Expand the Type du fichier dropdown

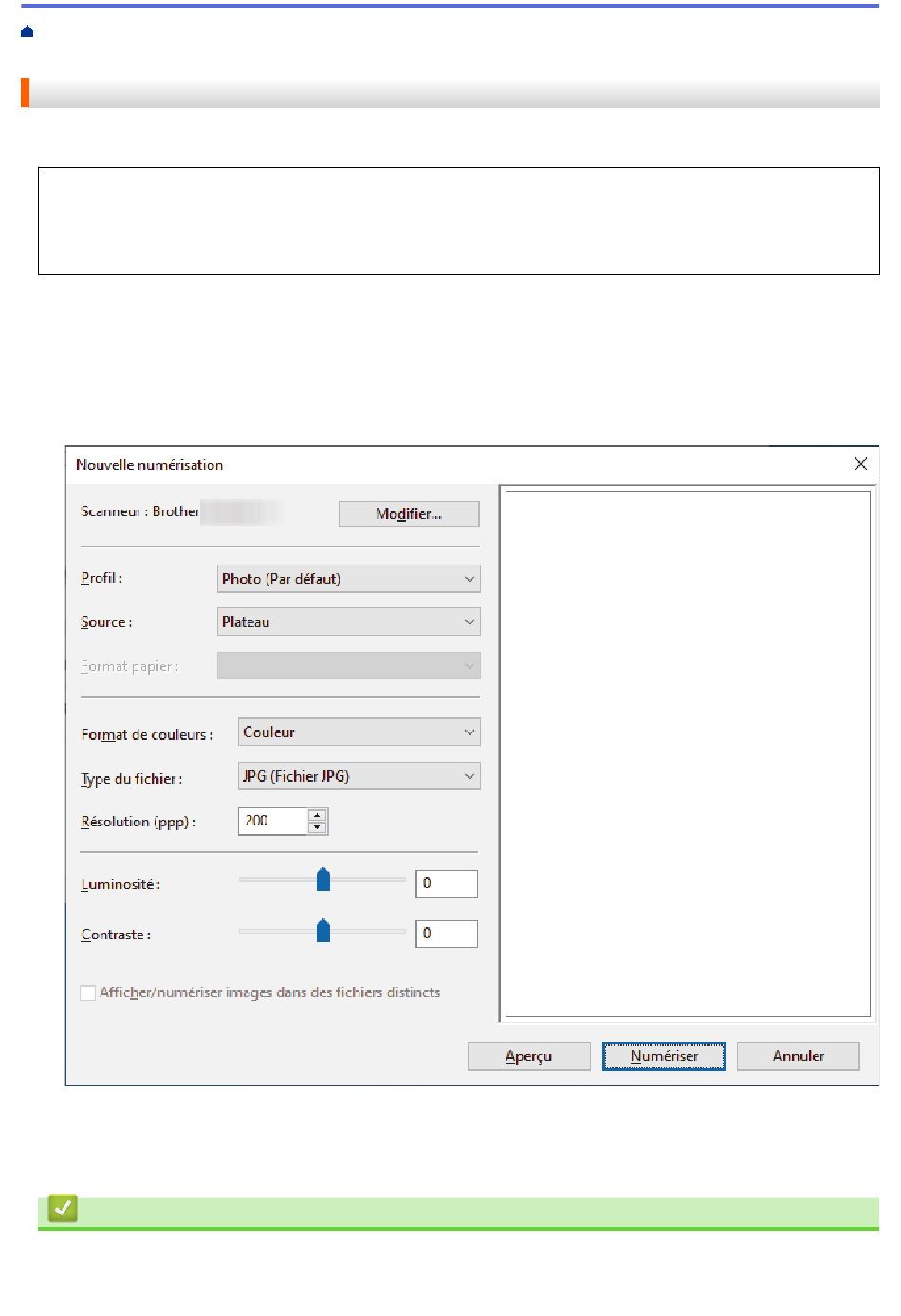pos(359,776)
